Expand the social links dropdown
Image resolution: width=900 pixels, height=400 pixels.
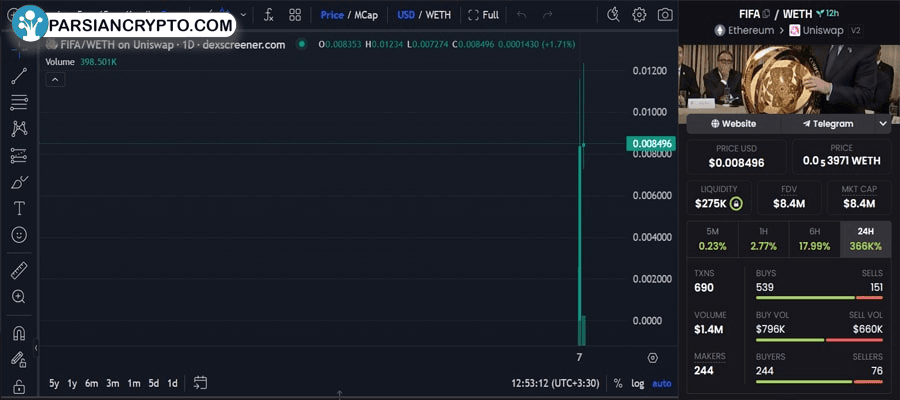[x=883, y=123]
